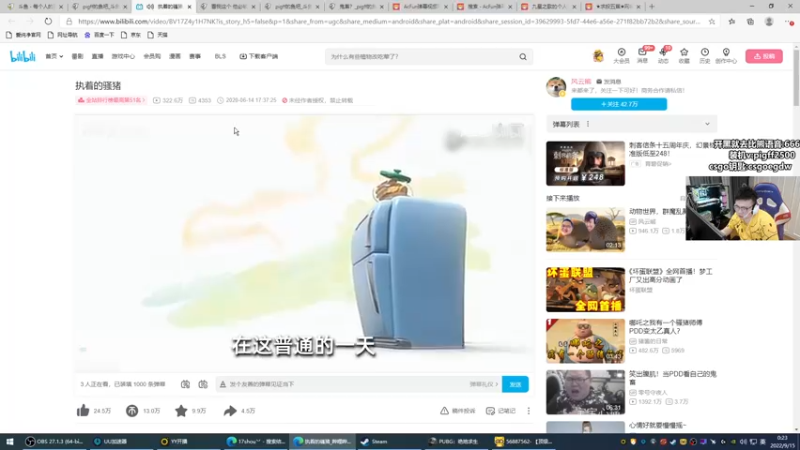Open the Assassin's Creed ¥248 ad thumbnail
Viewport: 800px width, 450px height.
point(585,163)
